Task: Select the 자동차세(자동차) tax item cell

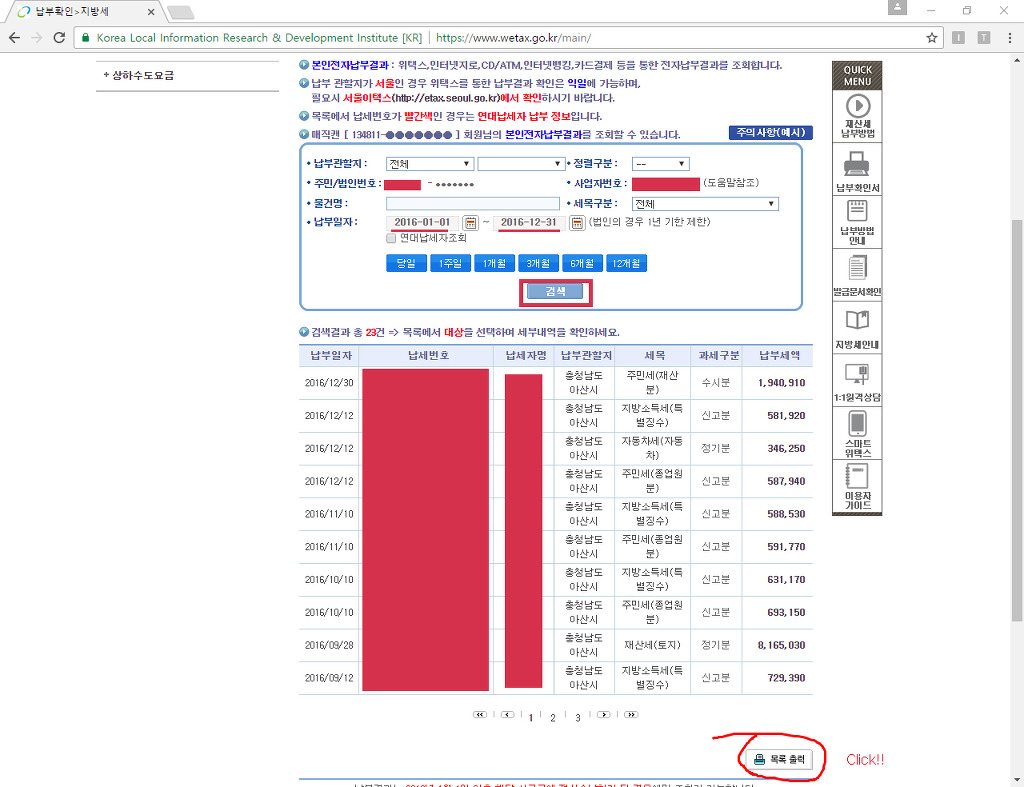Action: click(652, 448)
